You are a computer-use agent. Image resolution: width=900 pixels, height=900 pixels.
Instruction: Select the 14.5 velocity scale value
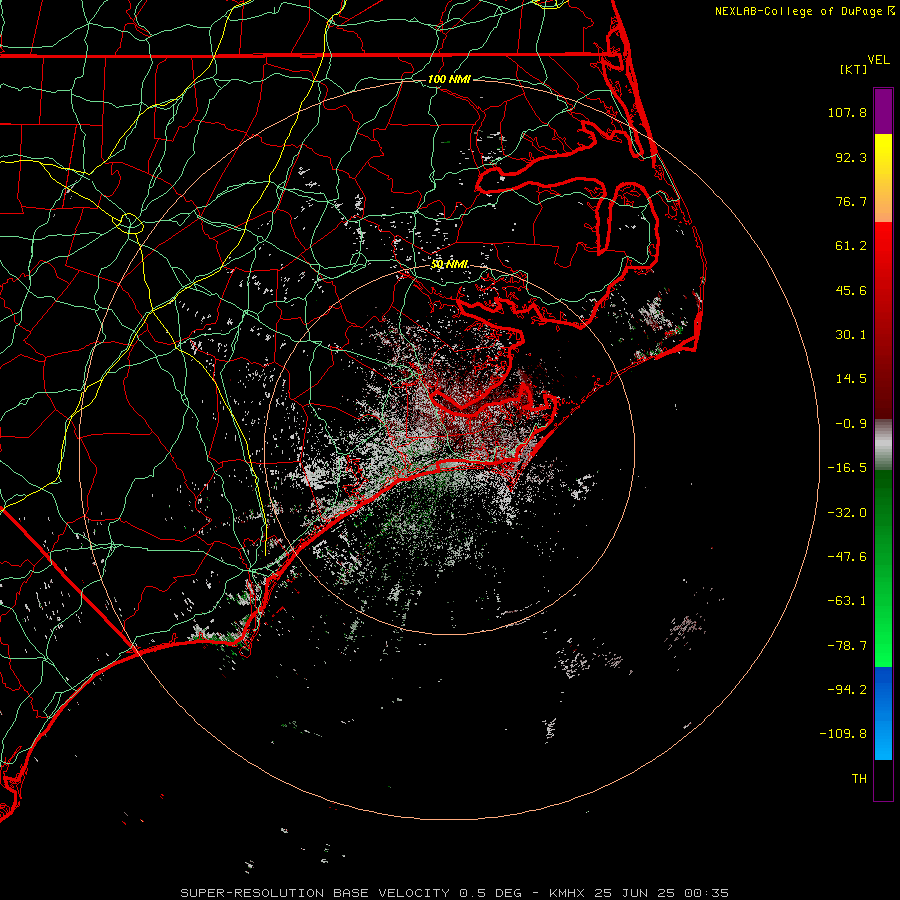(x=851, y=379)
